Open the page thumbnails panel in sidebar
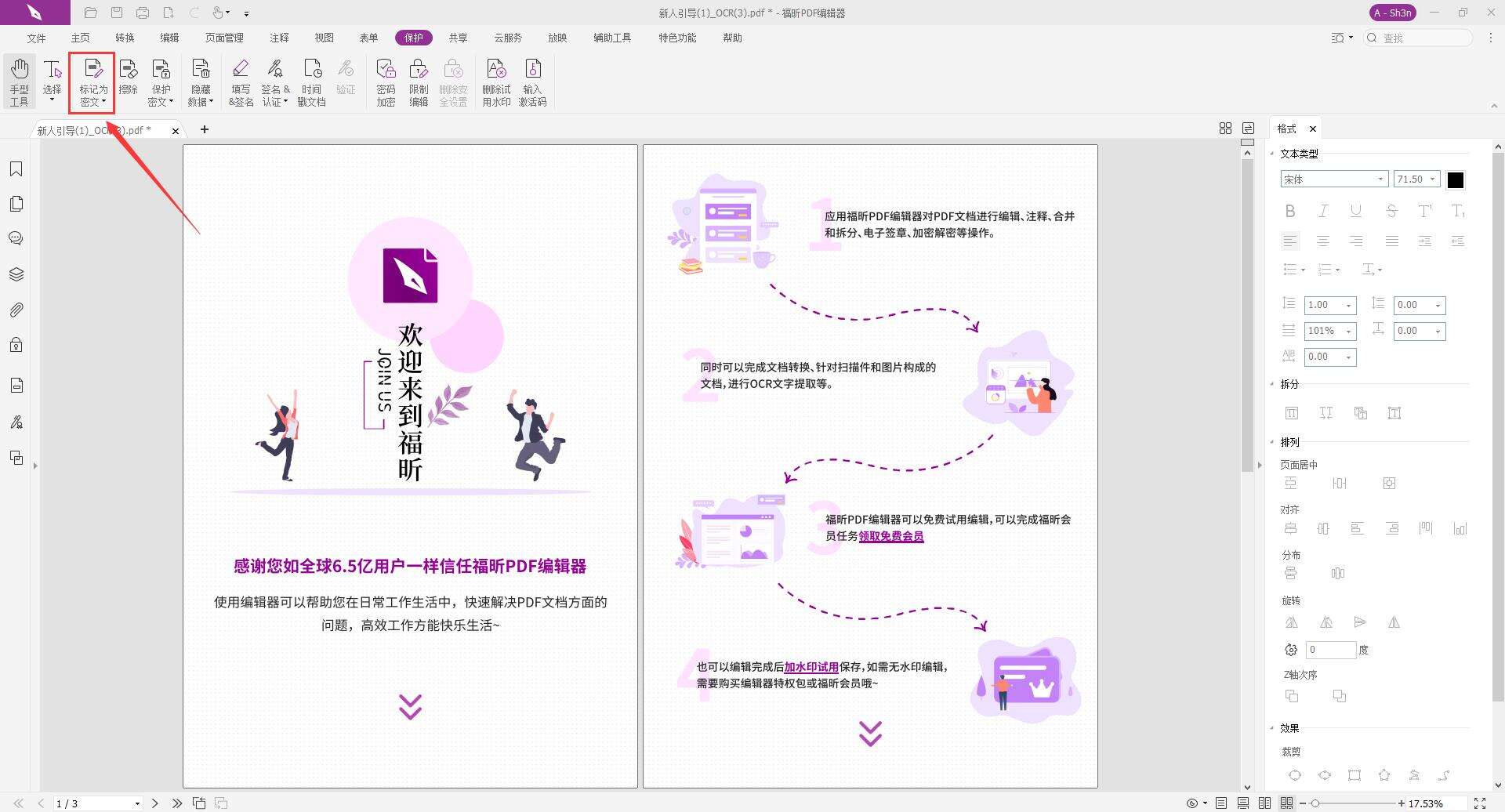Viewport: 1505px width, 812px height. point(16,204)
